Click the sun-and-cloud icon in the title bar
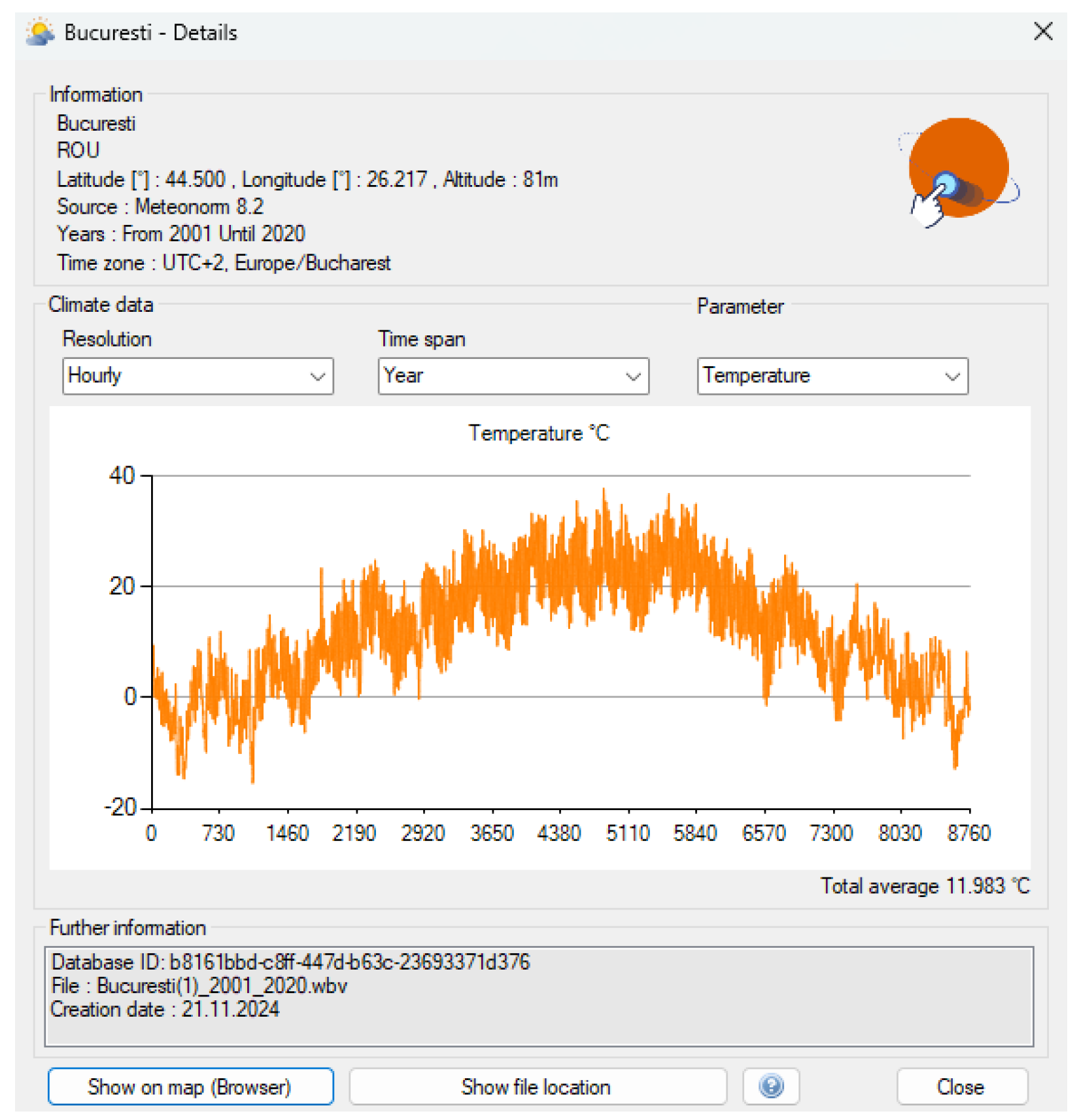Screen dimensions: 1079x1120 (x=40, y=32)
